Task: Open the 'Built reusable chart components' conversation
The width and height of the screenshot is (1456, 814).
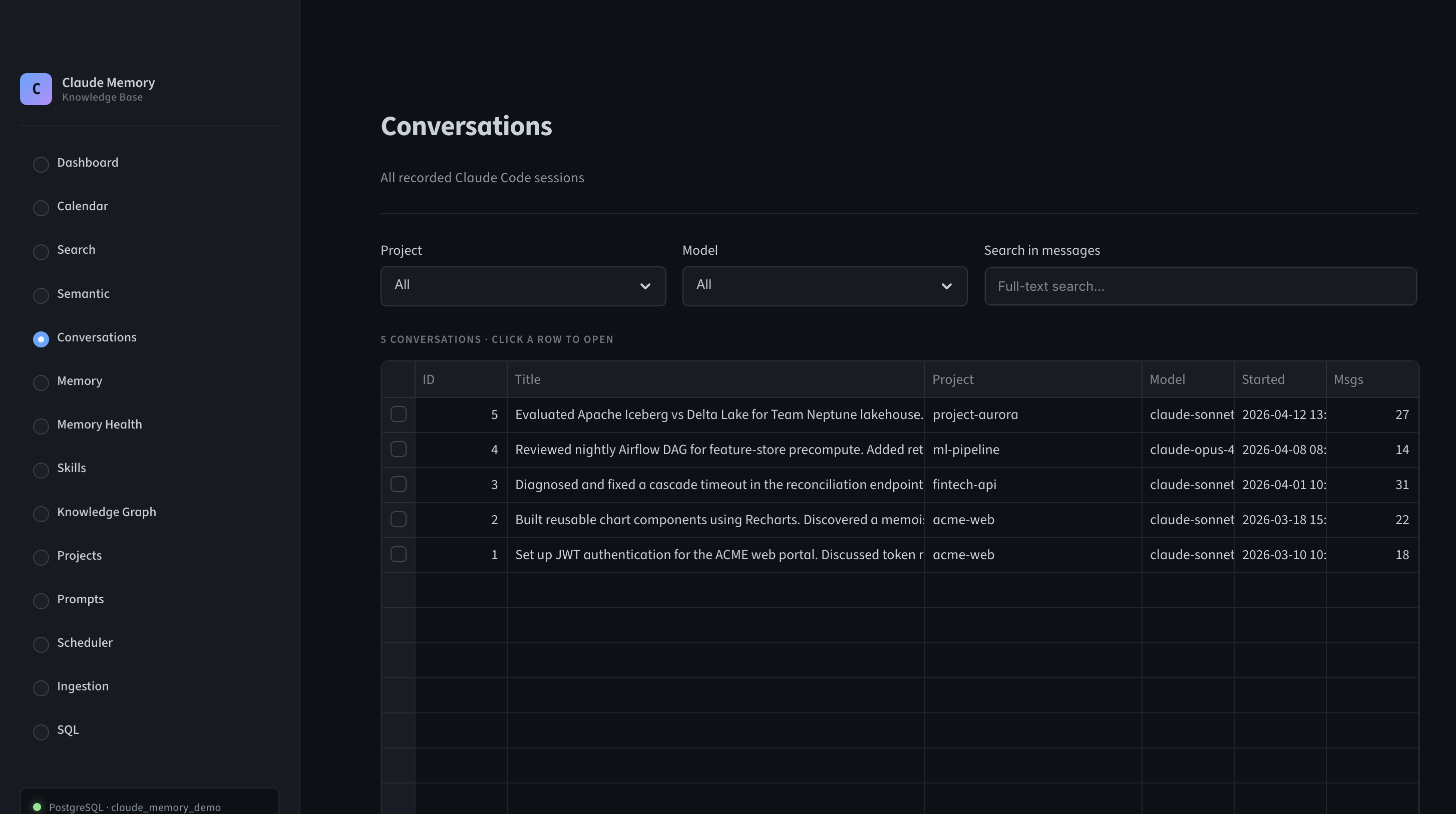Action: coord(715,520)
